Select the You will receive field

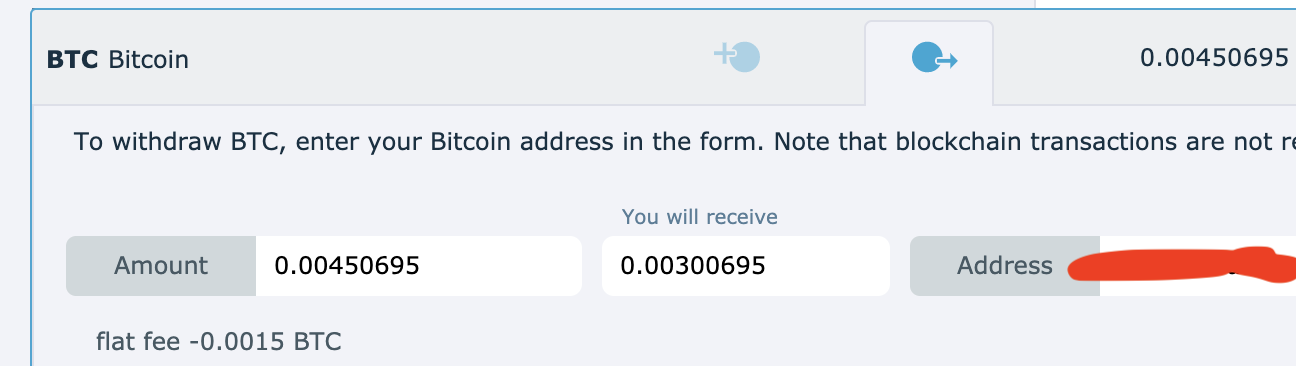(746, 266)
